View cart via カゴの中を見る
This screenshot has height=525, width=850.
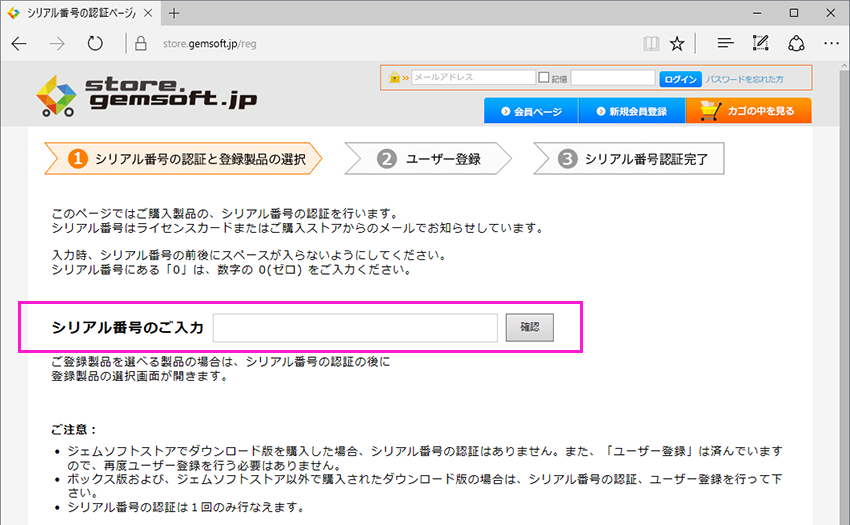(x=749, y=111)
